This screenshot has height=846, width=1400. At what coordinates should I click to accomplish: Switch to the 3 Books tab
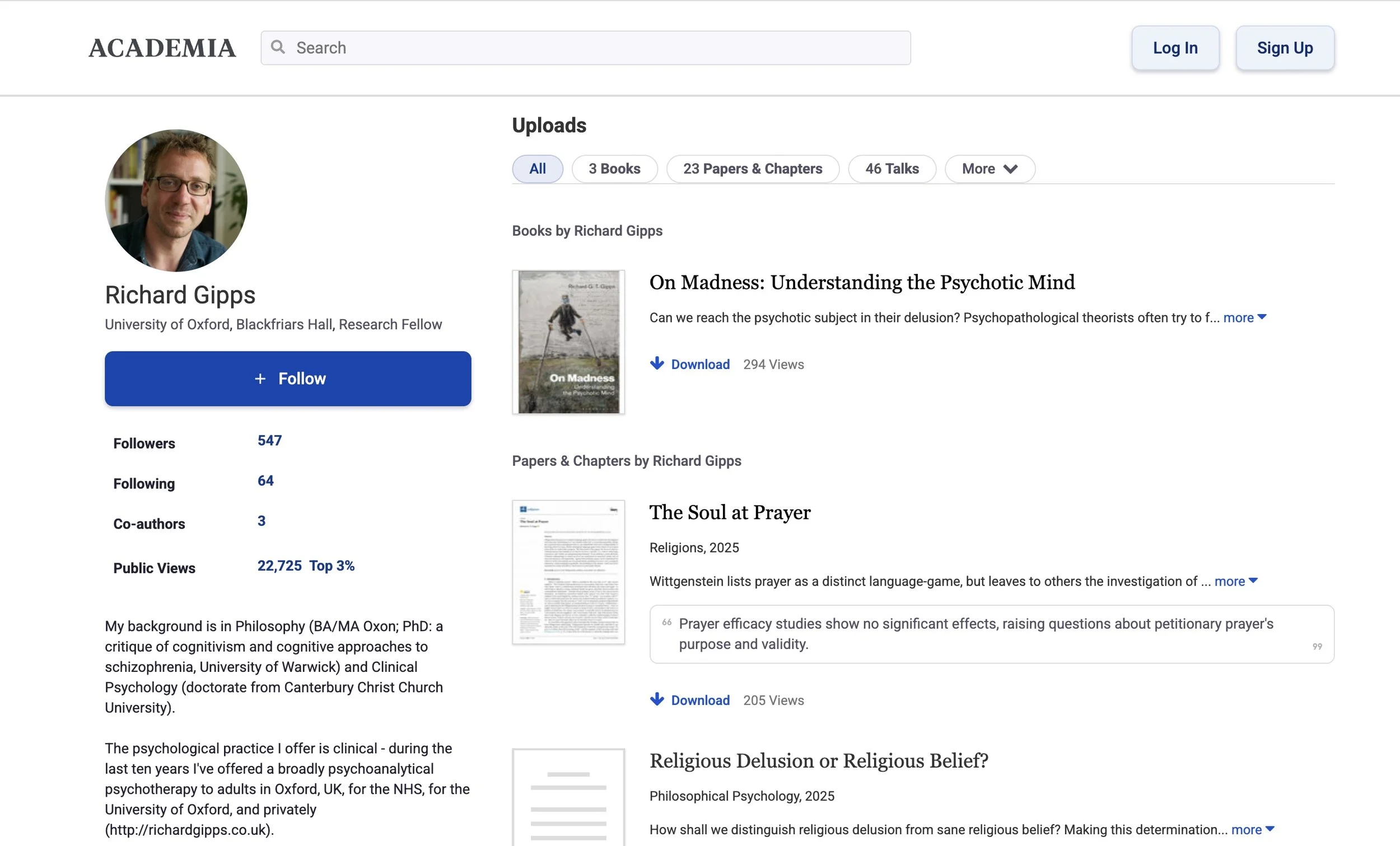pos(614,169)
